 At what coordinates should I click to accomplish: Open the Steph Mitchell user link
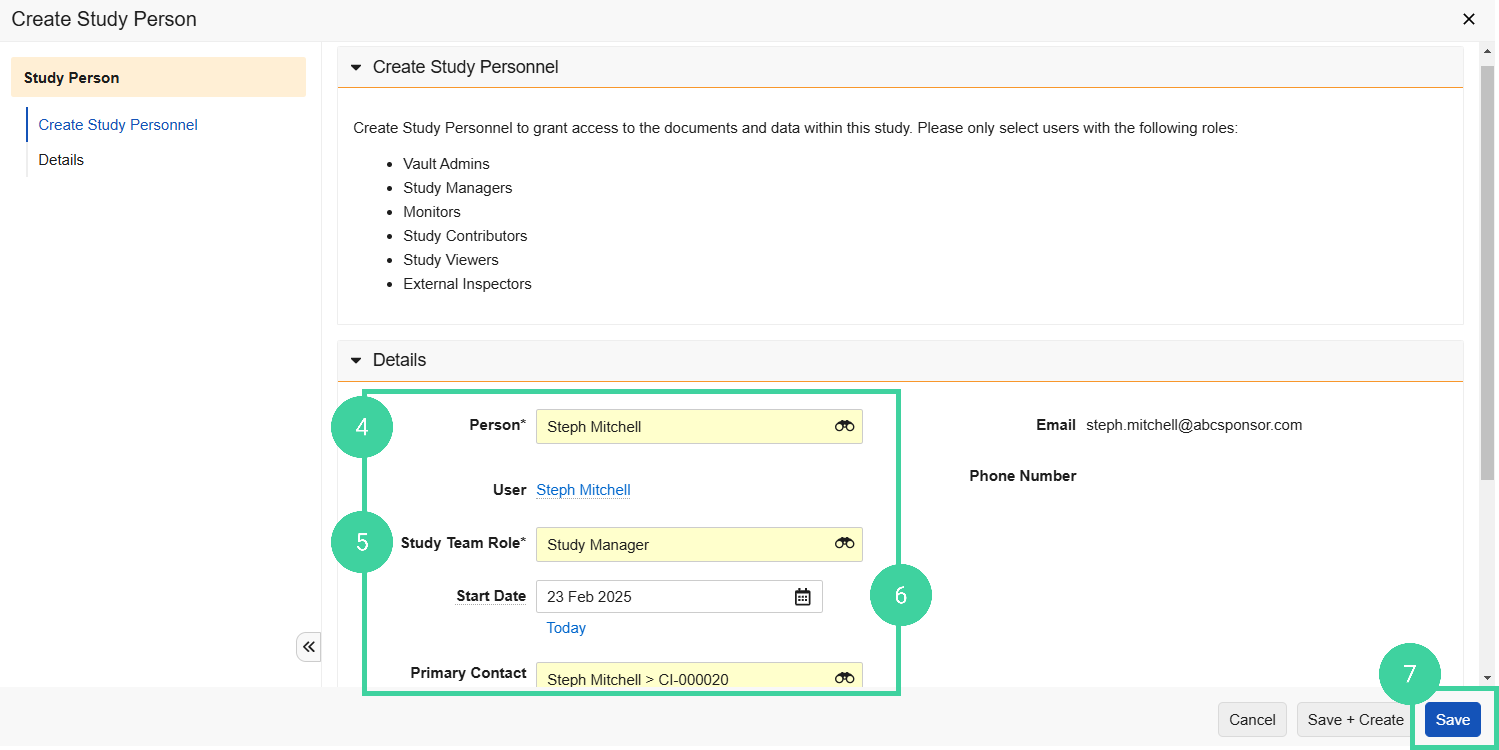coord(583,490)
